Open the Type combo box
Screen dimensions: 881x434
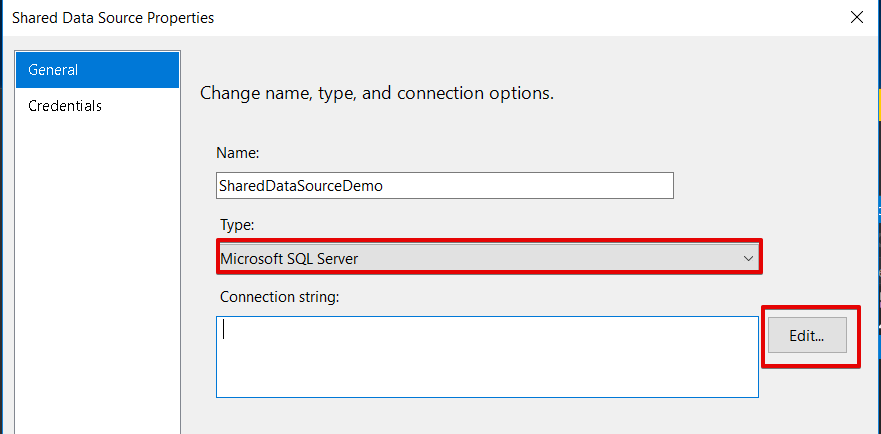[x=488, y=258]
